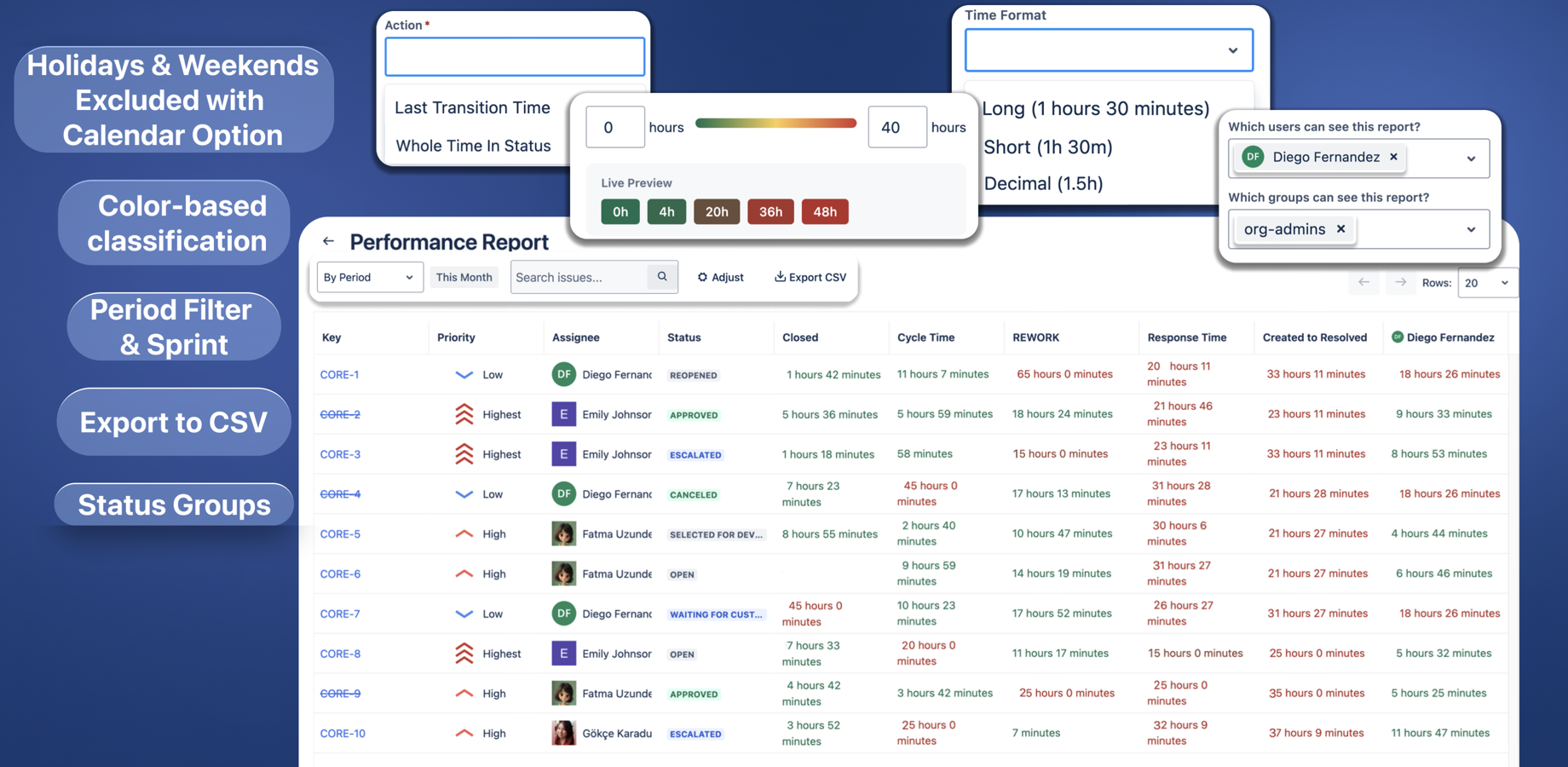
Task: Remove Diego Fernandez chip via its x icon
Action: [x=1393, y=157]
